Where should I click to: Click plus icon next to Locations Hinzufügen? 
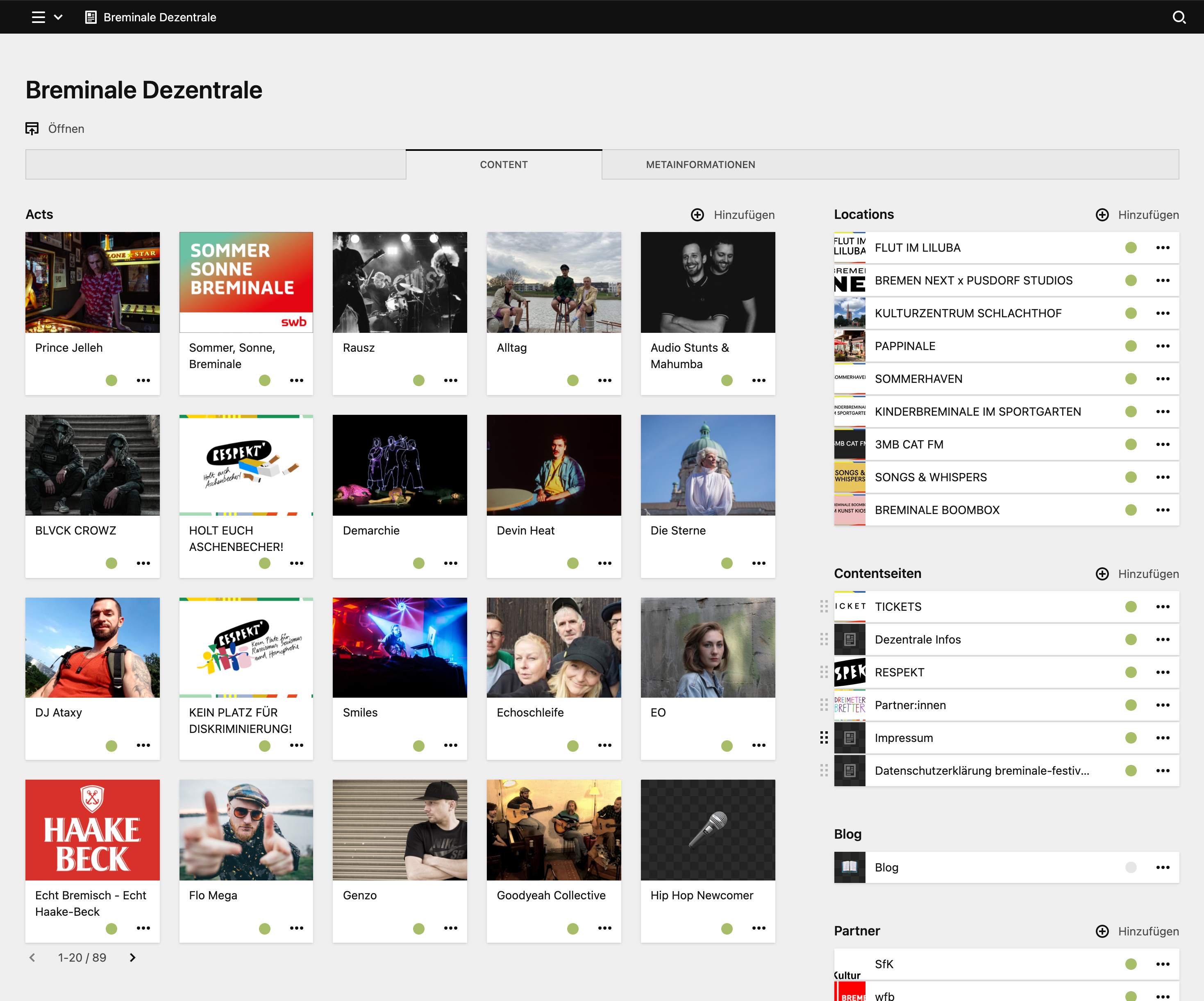pos(1102,214)
